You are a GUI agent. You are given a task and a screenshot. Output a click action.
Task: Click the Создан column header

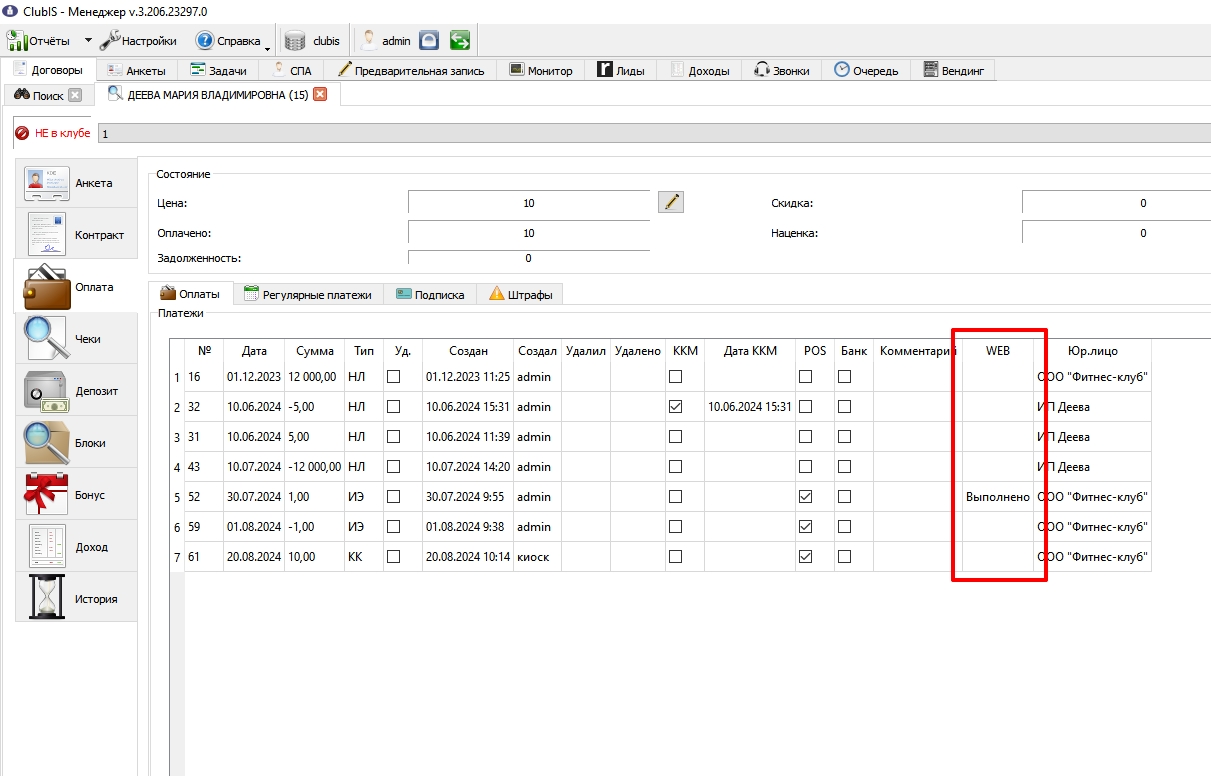point(468,351)
